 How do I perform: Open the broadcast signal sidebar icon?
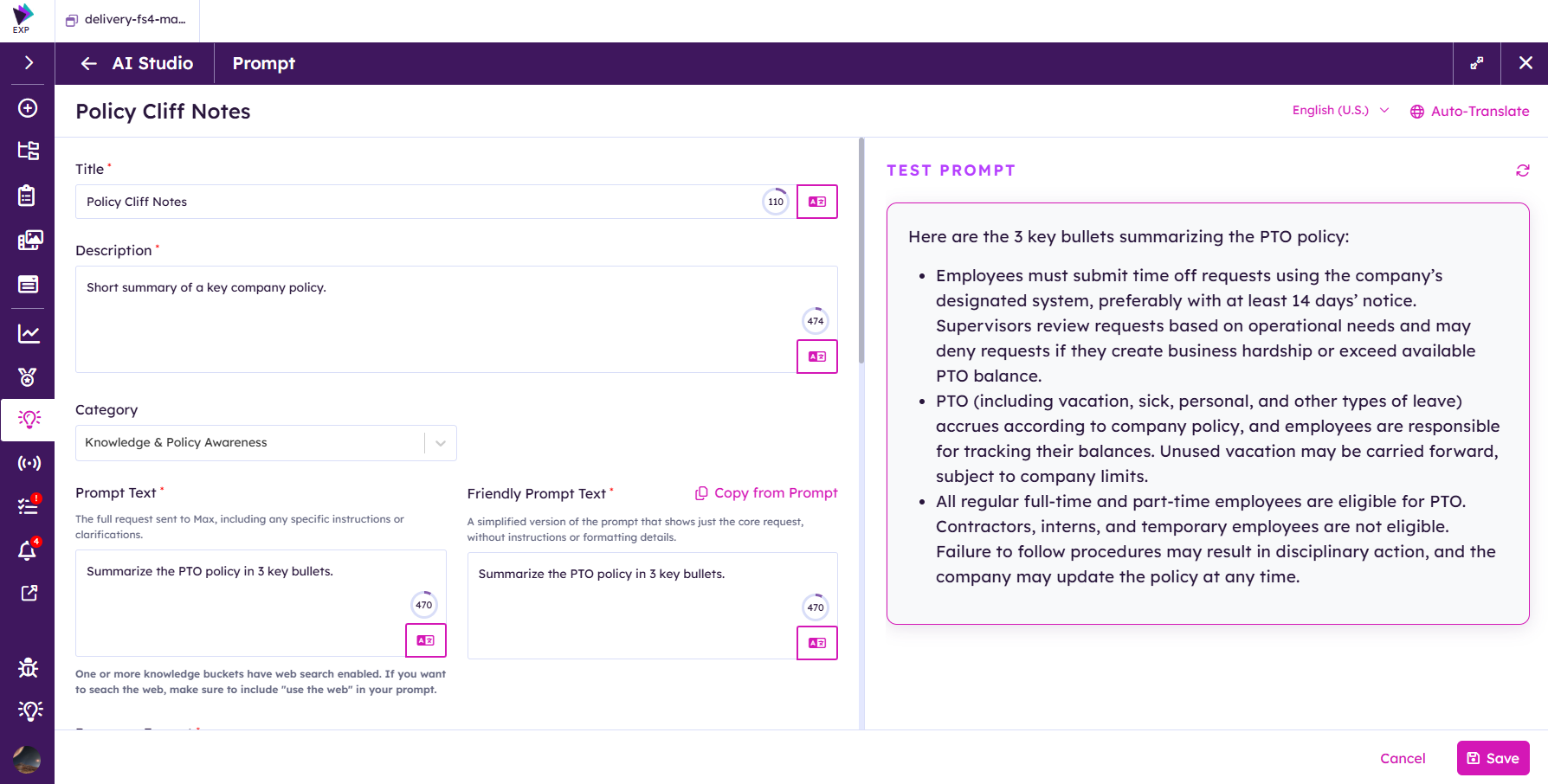click(29, 463)
